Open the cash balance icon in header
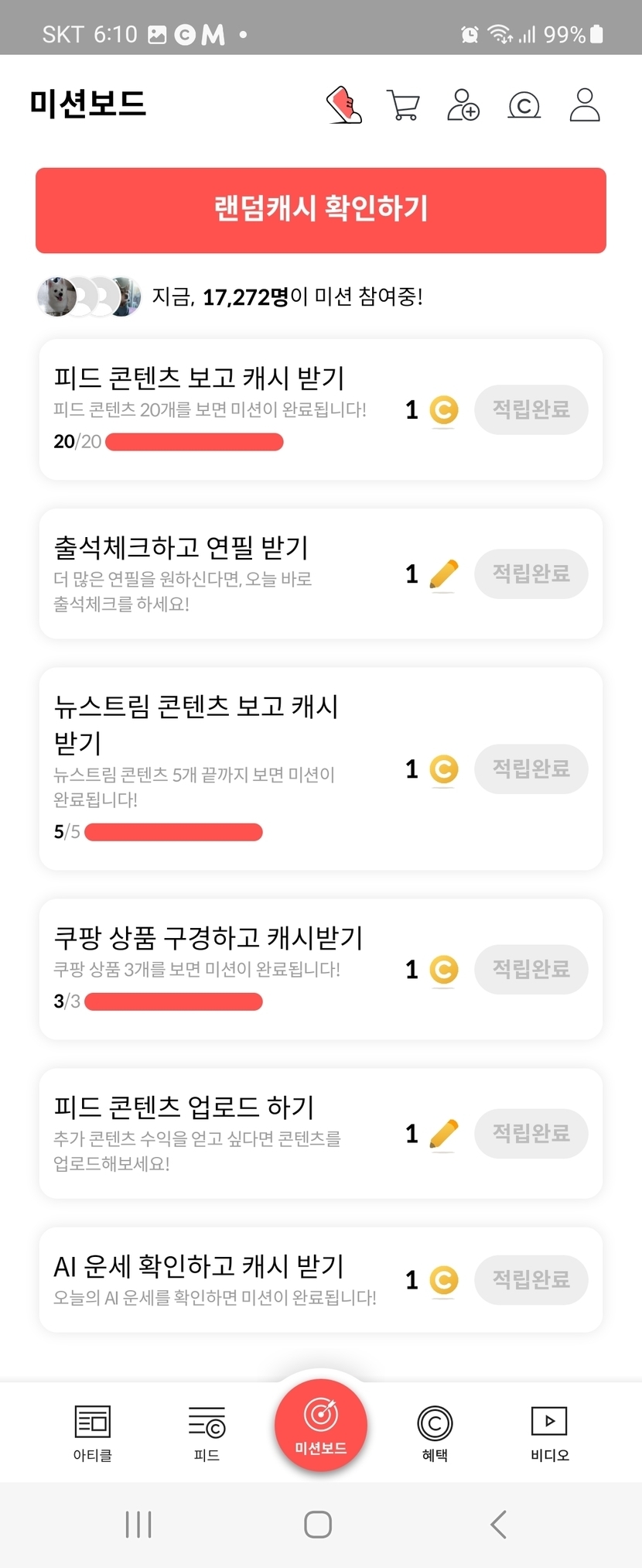This screenshot has height=1568, width=642. coord(524,105)
